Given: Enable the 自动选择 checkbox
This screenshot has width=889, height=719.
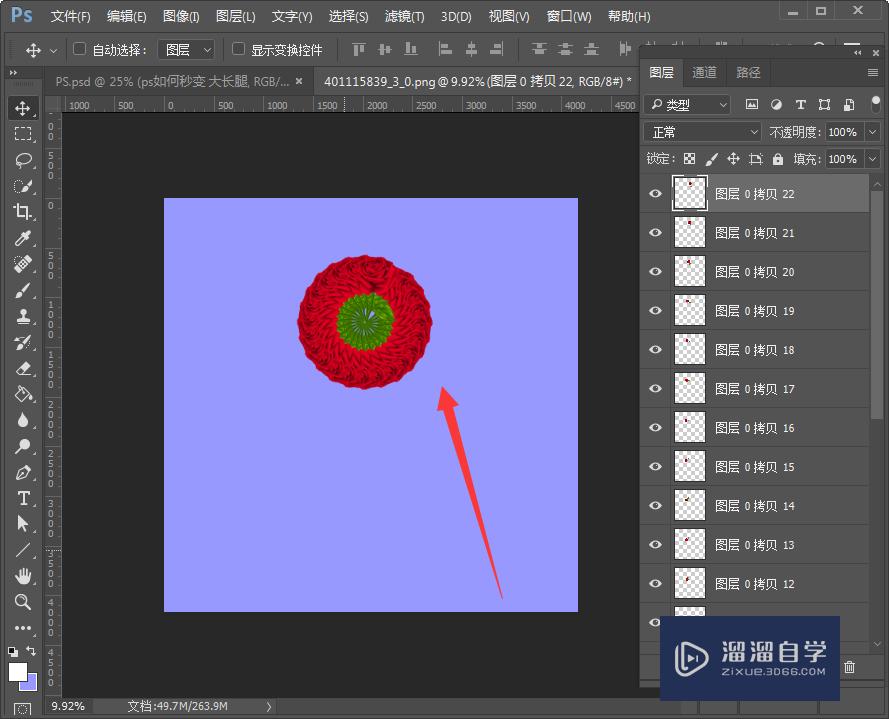Looking at the screenshot, I should pyautogui.click(x=80, y=49).
